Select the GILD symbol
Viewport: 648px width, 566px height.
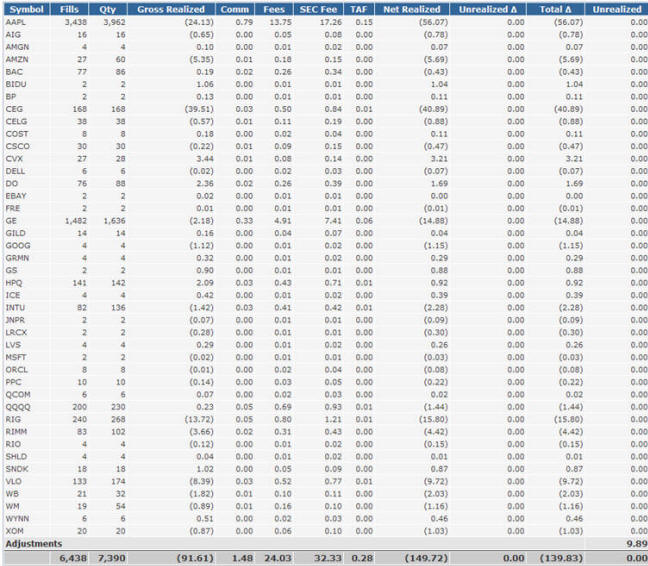[x=15, y=233]
